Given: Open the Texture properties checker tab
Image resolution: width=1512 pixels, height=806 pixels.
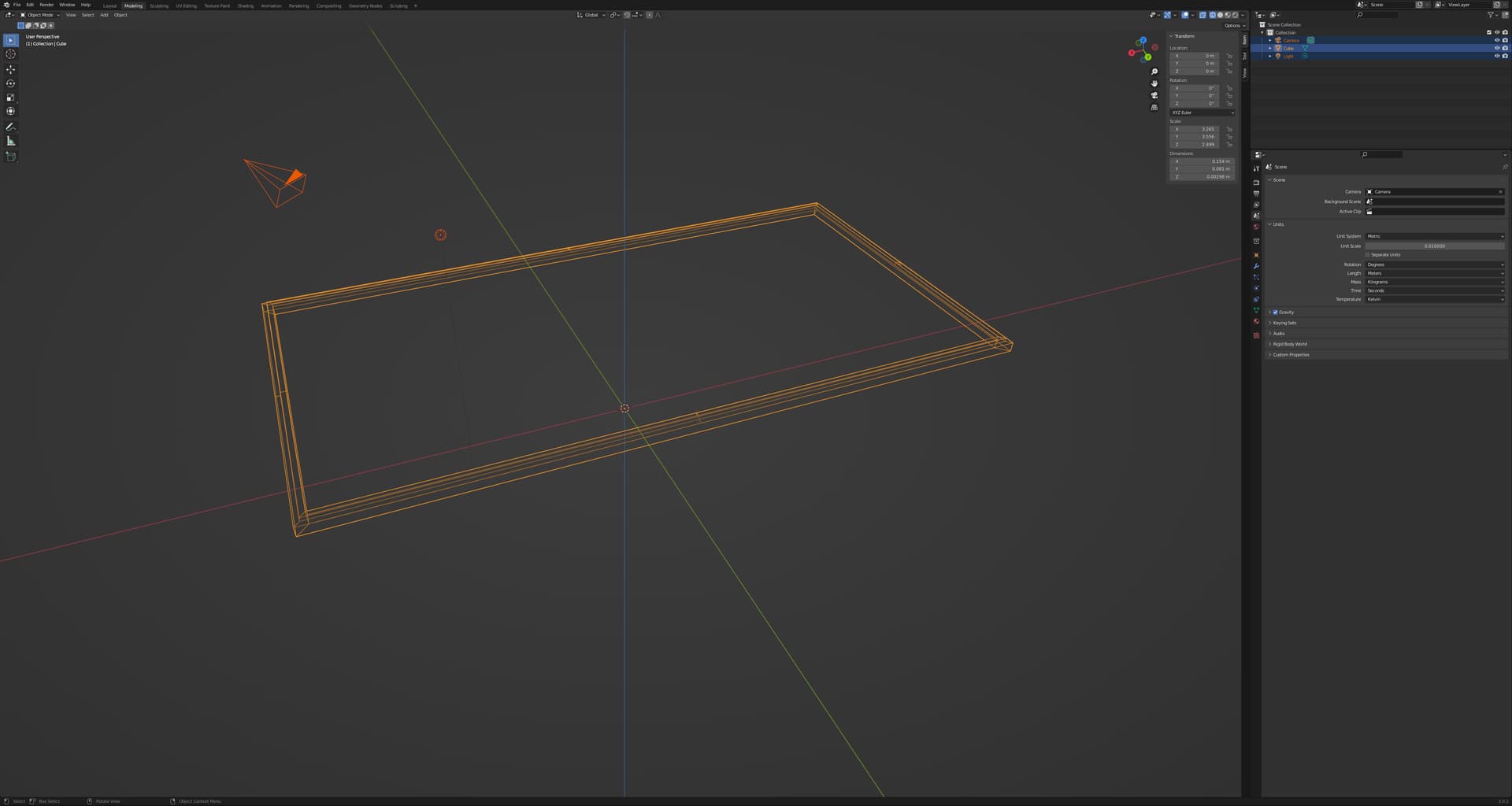Looking at the screenshot, I should (1256, 335).
